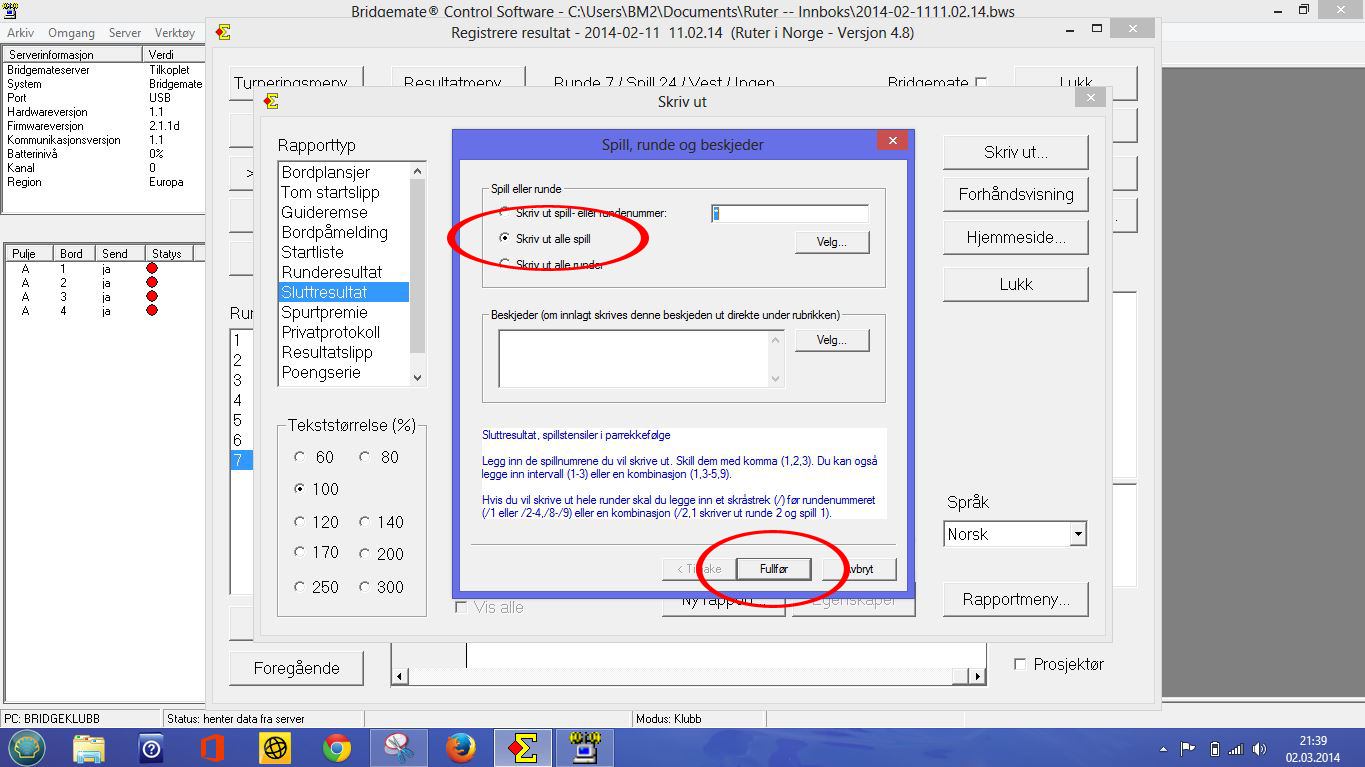Screen dimensions: 1365x767
Task: Show hidden system tray icons
Action: click(1163, 749)
